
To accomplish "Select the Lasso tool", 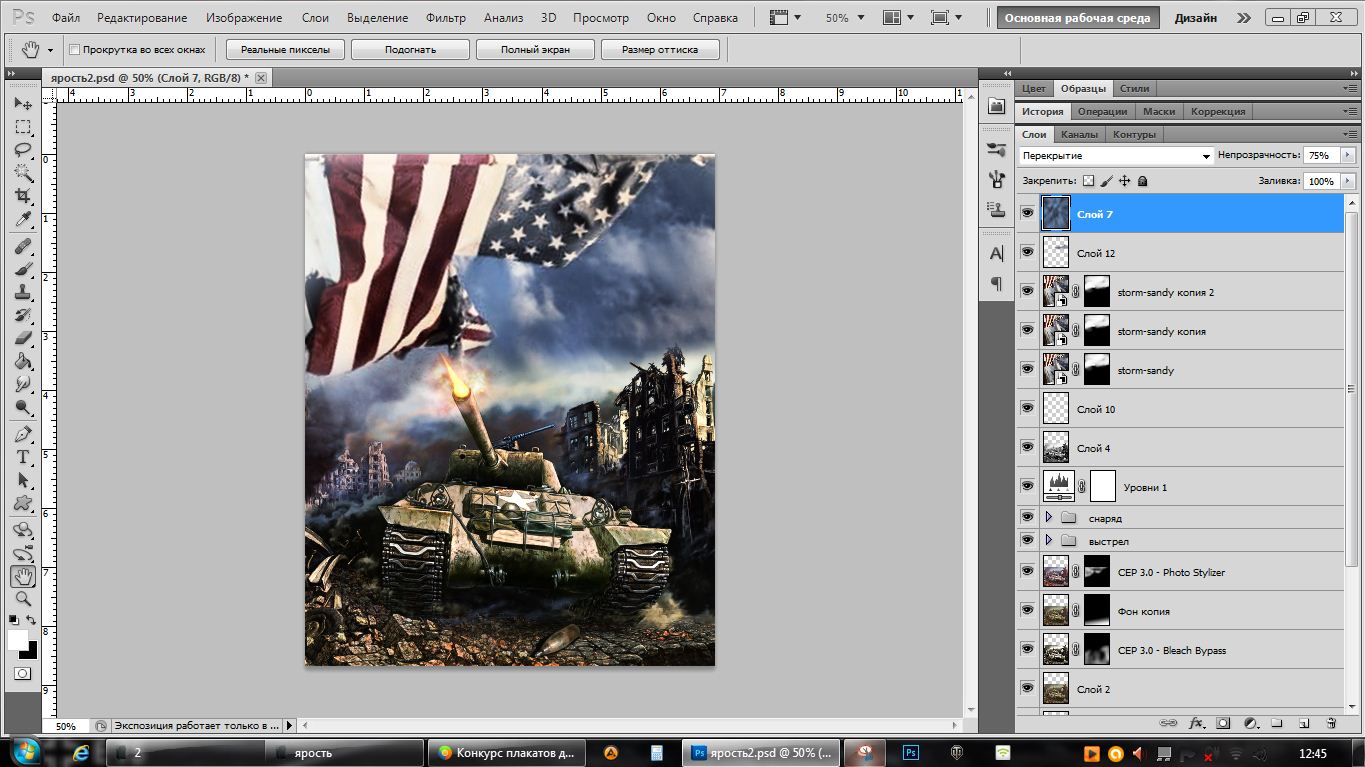I will [23, 150].
